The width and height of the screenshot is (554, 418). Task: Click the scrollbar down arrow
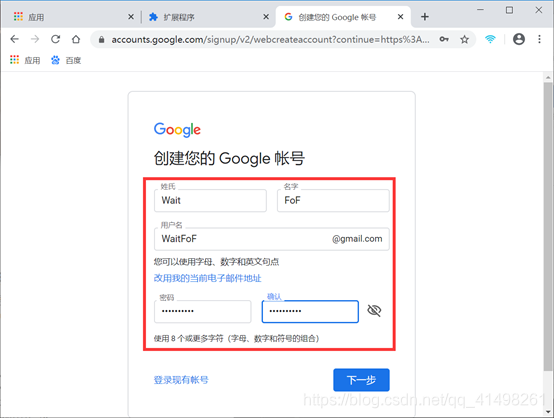548,412
